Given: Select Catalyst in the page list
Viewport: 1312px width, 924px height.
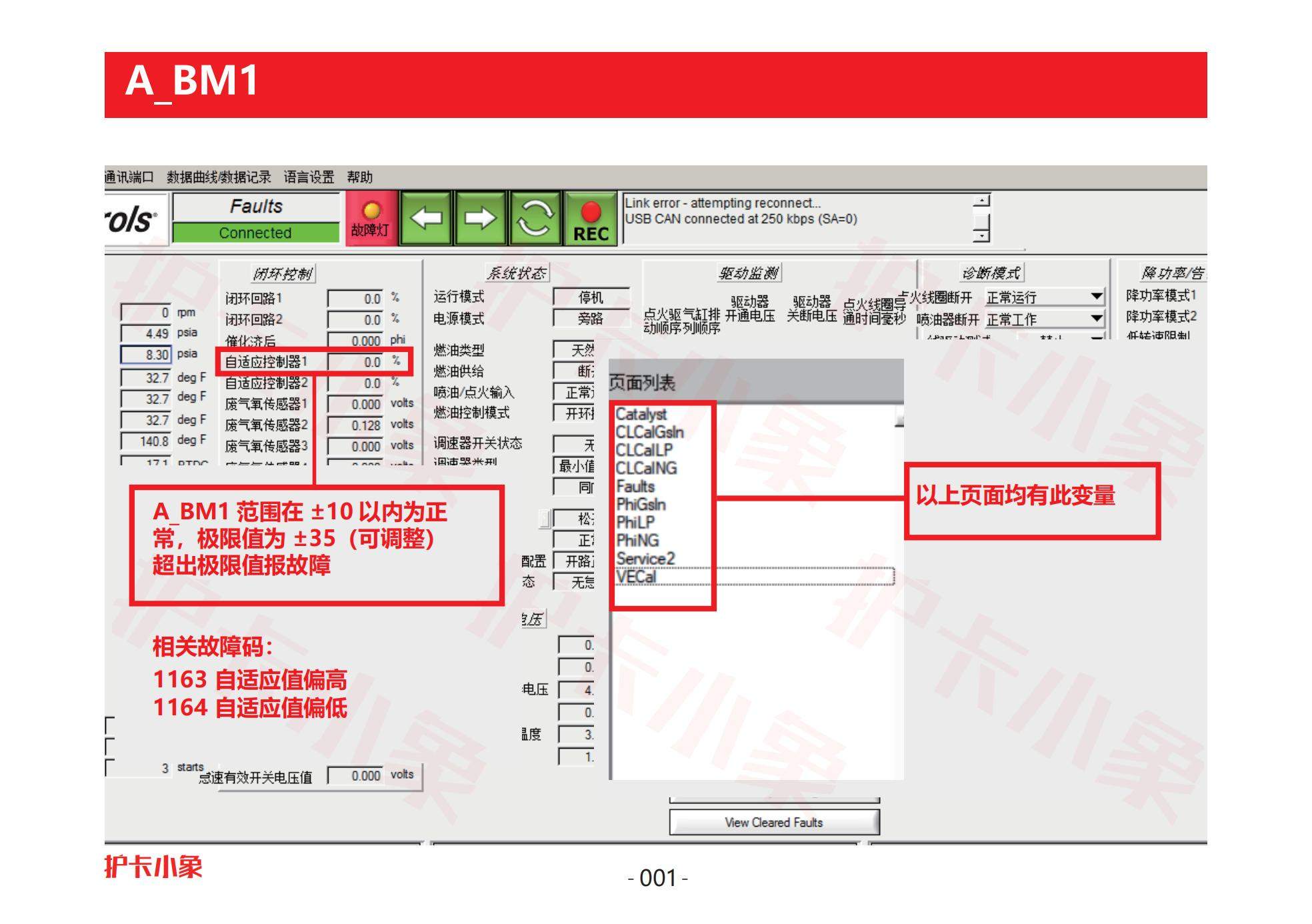Looking at the screenshot, I should [x=641, y=414].
